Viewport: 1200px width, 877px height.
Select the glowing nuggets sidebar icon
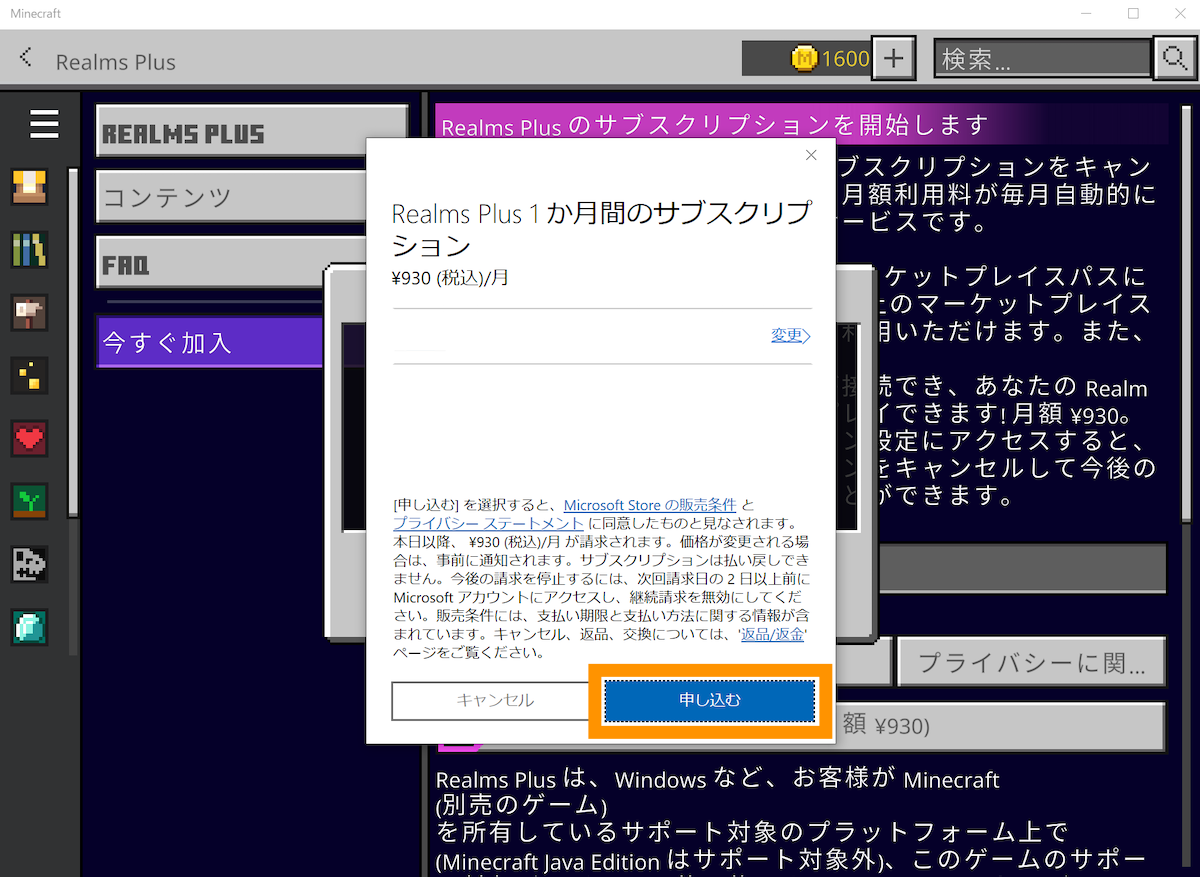point(29,375)
